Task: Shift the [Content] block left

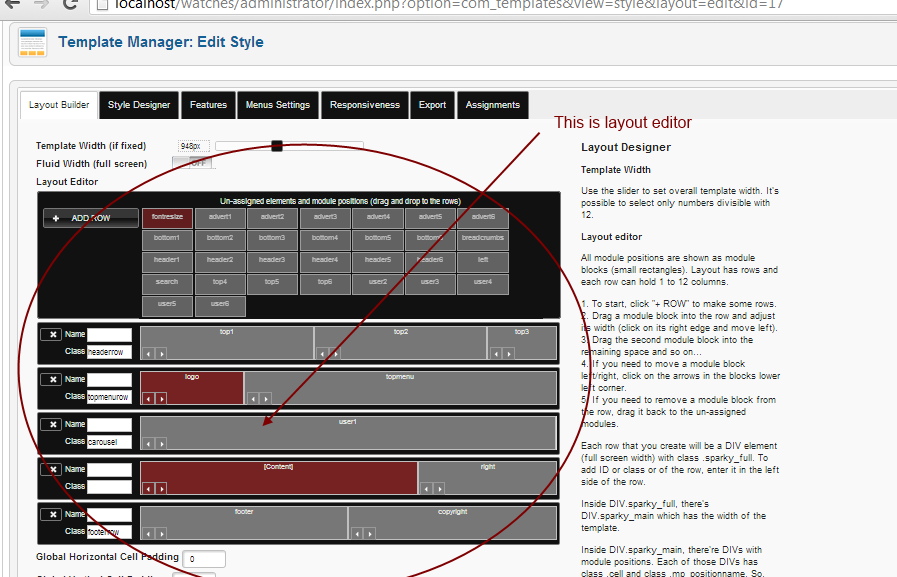Action: [x=149, y=488]
